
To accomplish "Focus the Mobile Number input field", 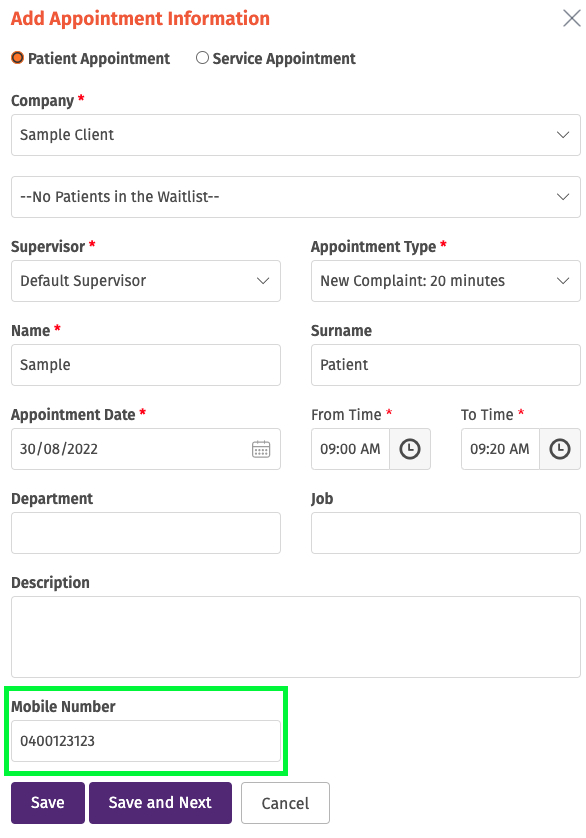I will pyautogui.click(x=146, y=741).
